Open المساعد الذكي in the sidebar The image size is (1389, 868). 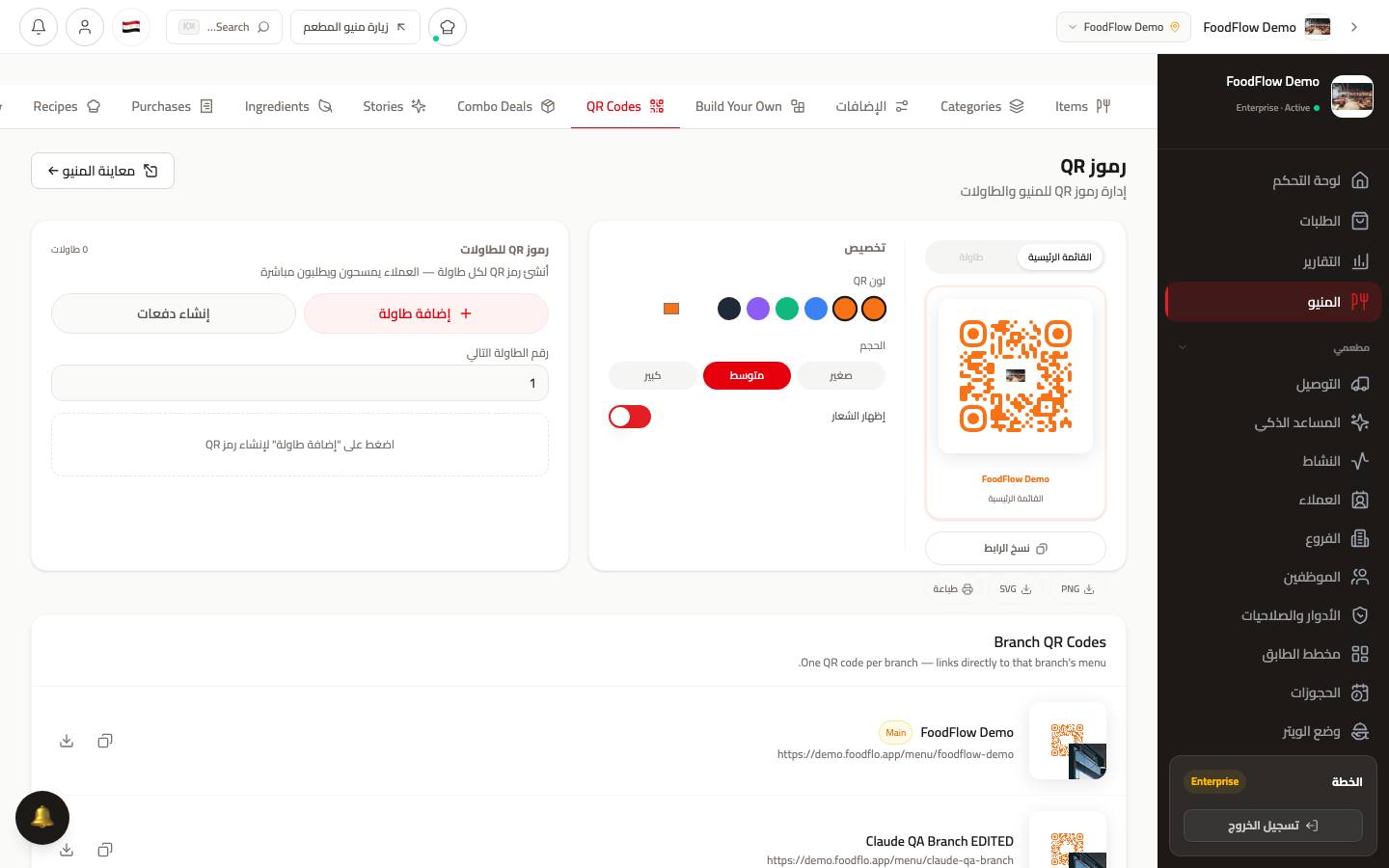[x=1273, y=422]
